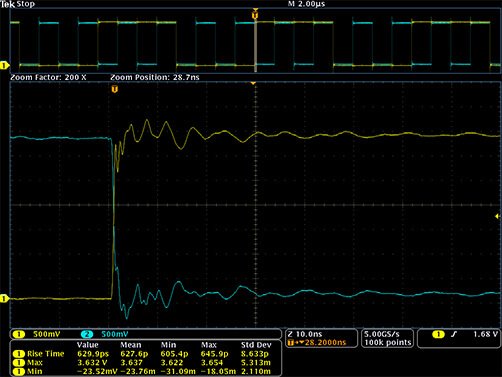Image resolution: width=502 pixels, height=377 pixels.
Task: Click the Rise Time measurement channel badge
Action: tap(19, 354)
